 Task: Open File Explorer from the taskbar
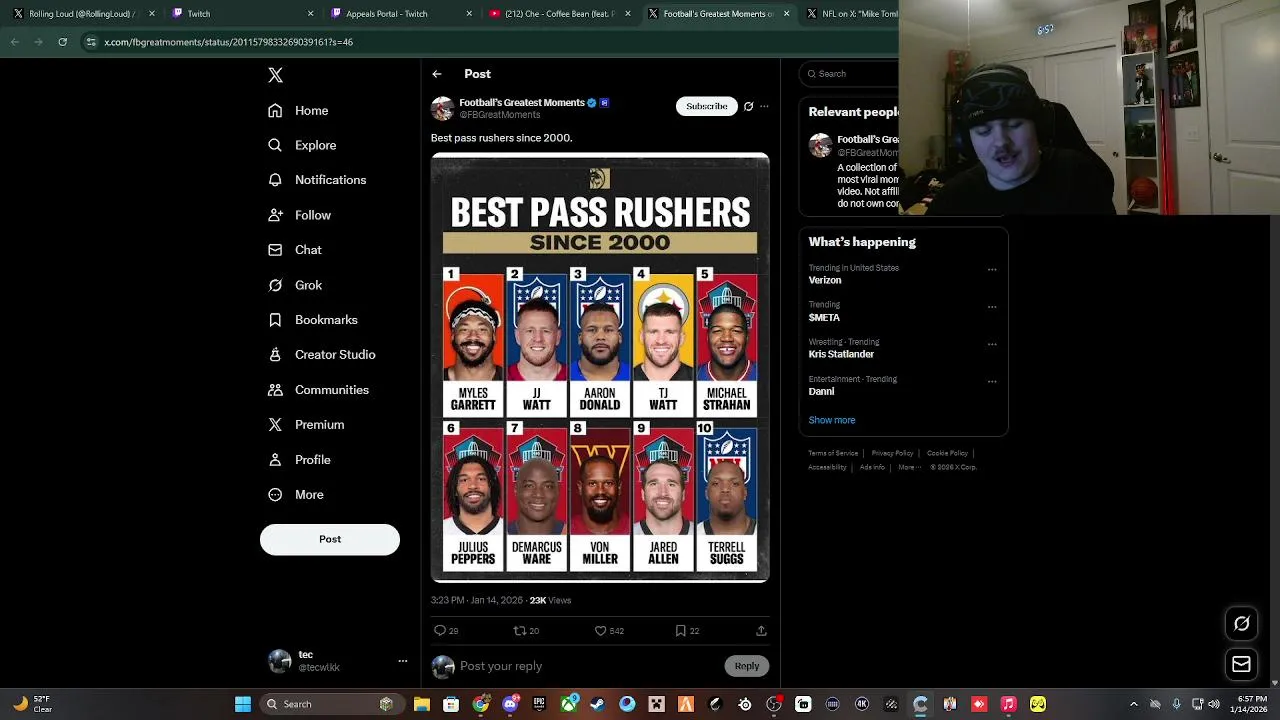coord(422,704)
